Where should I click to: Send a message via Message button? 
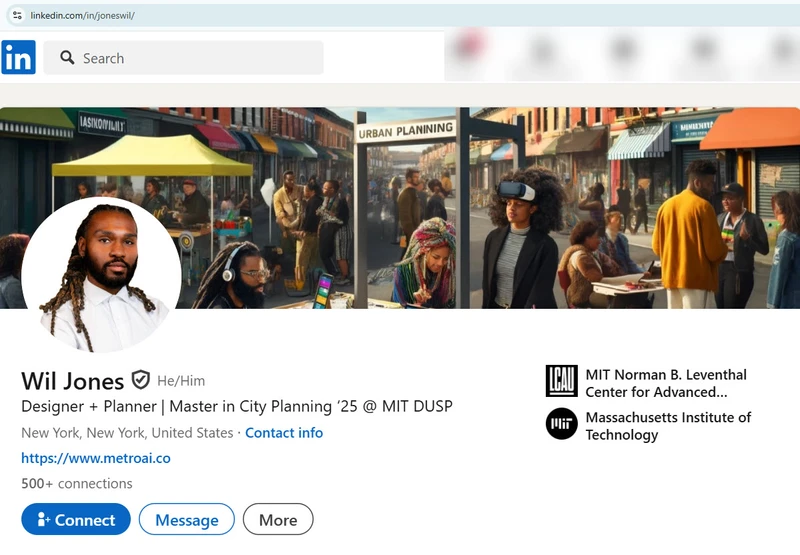point(186,520)
